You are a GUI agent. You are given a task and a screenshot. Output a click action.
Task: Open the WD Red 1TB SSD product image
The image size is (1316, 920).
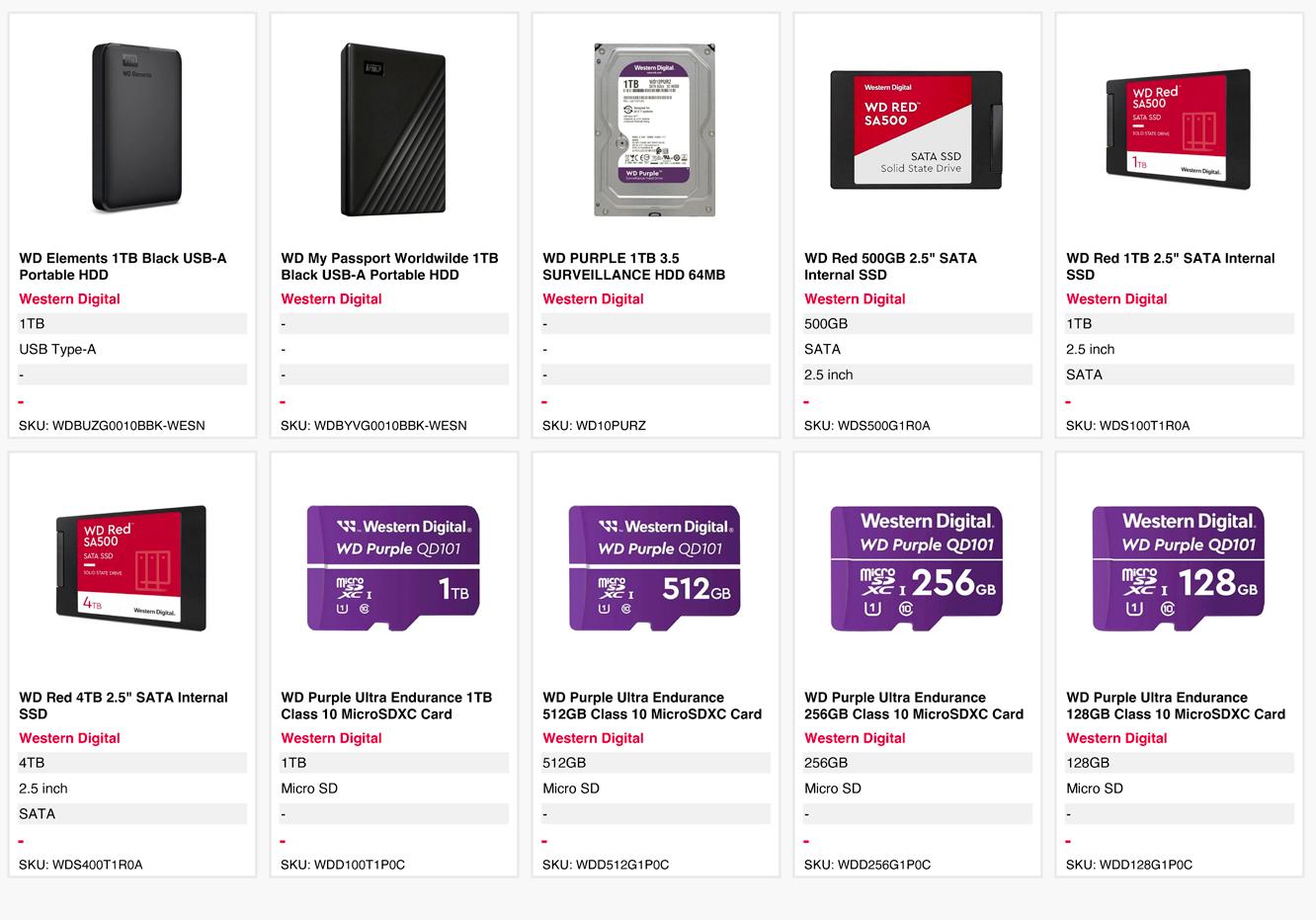tap(1177, 129)
